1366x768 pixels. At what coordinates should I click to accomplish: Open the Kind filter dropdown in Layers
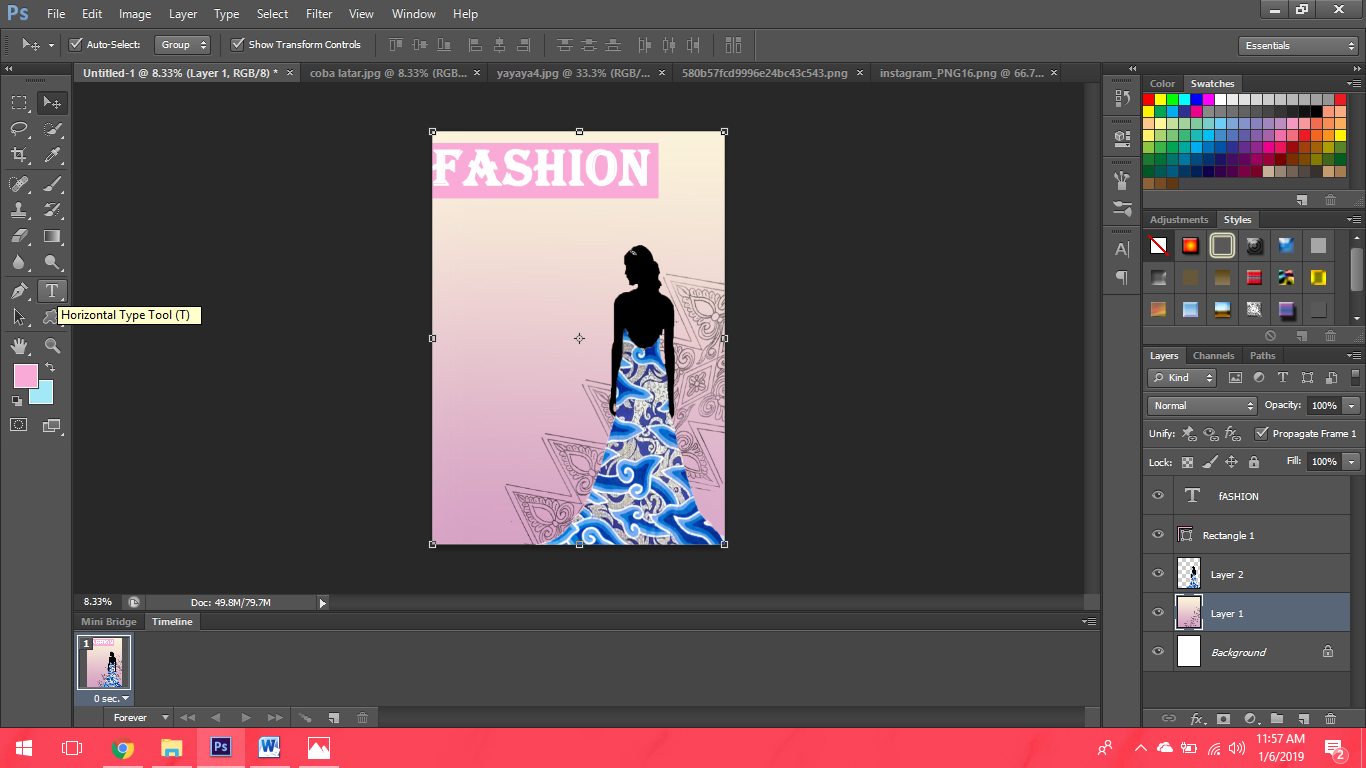coord(1180,377)
